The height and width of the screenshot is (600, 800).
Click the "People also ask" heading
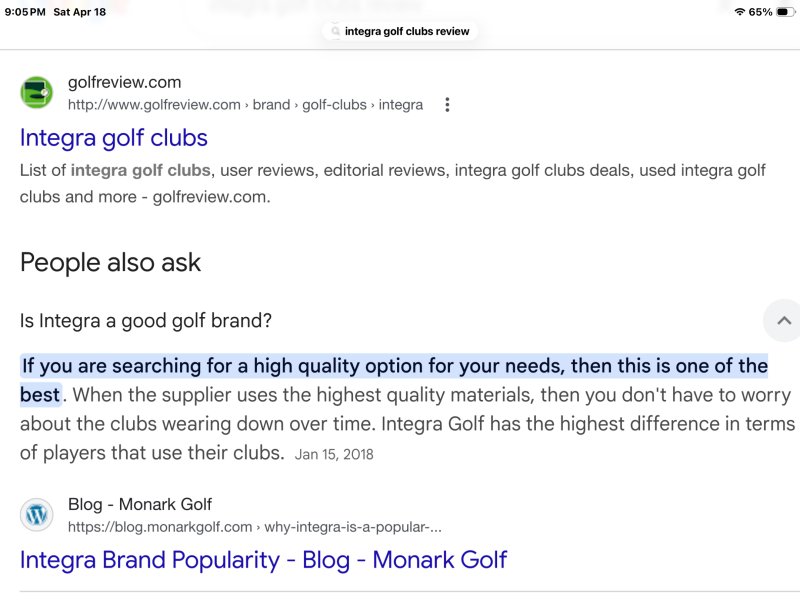[x=110, y=262]
